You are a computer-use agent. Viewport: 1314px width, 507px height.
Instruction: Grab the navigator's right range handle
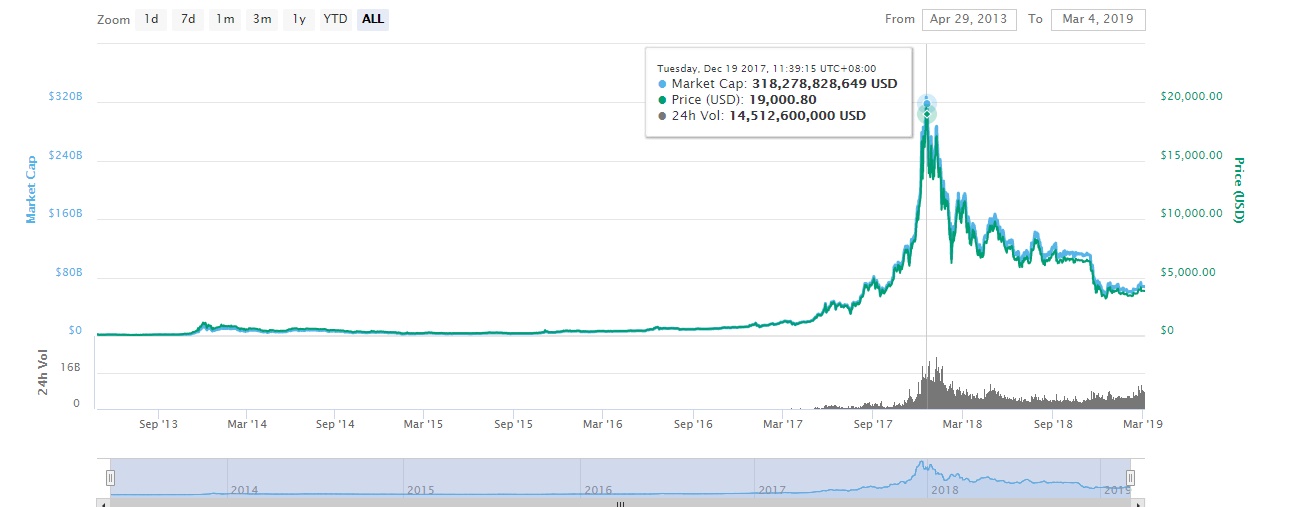coord(1131,478)
